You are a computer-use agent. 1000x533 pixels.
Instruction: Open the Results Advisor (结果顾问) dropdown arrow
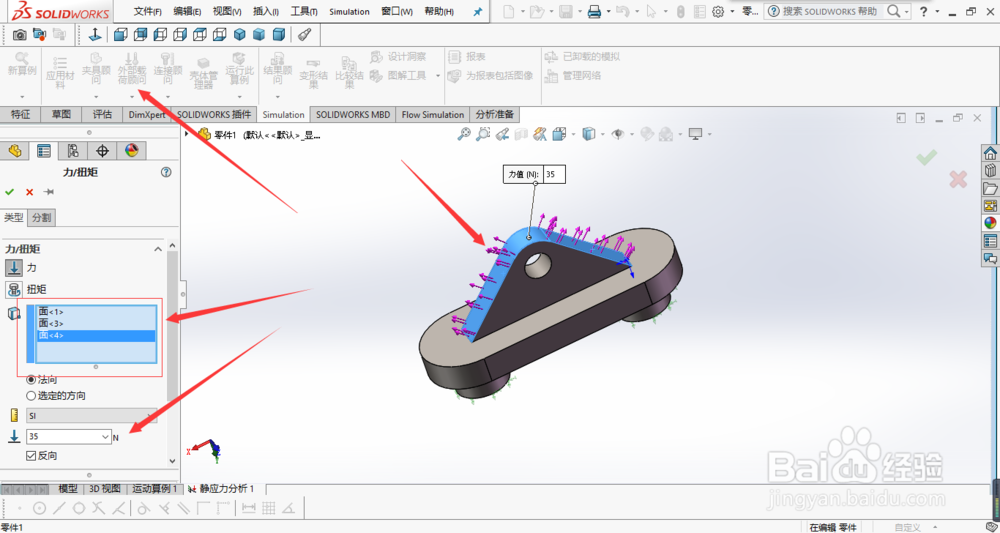(x=277, y=97)
